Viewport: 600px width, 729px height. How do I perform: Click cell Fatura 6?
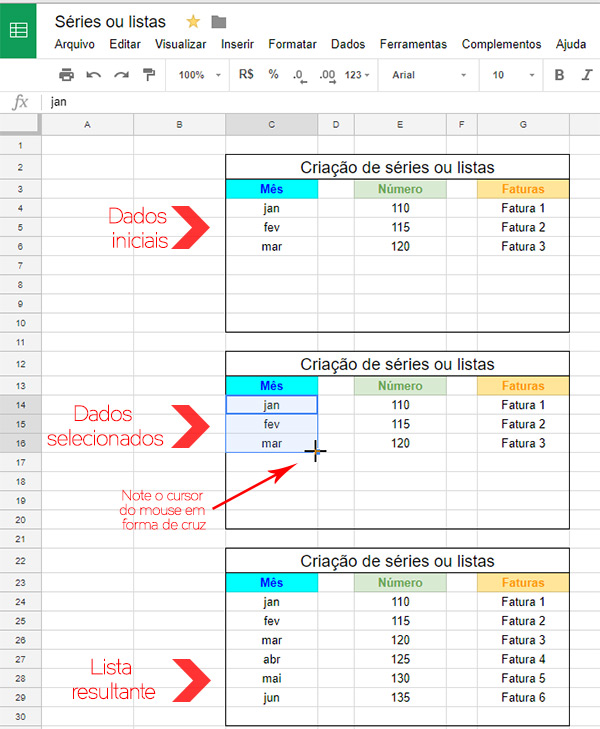pos(523,697)
